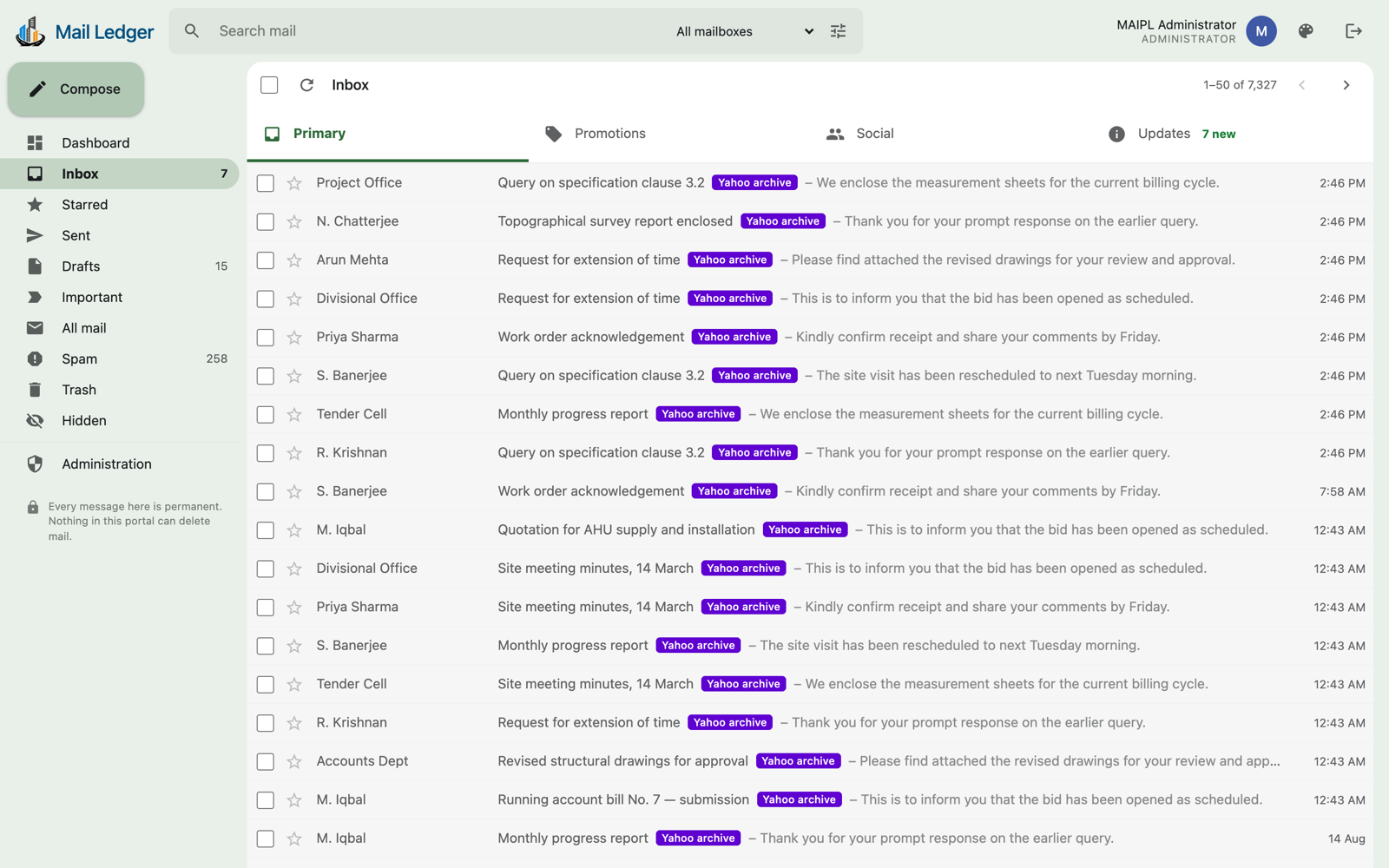Viewport: 1389px width, 868px height.
Task: Go to next page of messages
Action: pyautogui.click(x=1346, y=85)
